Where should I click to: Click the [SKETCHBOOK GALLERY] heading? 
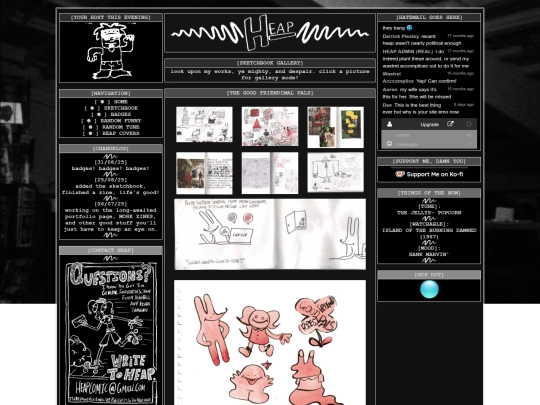click(270, 63)
